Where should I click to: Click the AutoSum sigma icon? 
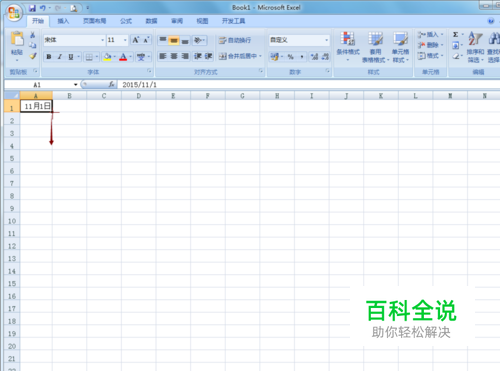click(x=455, y=34)
